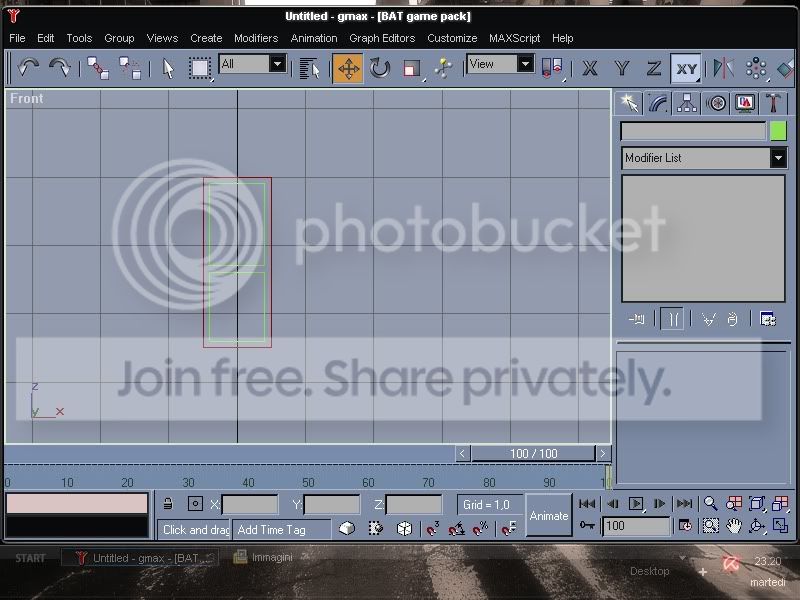
Task: Click the Next Frame button
Action: [x=659, y=504]
